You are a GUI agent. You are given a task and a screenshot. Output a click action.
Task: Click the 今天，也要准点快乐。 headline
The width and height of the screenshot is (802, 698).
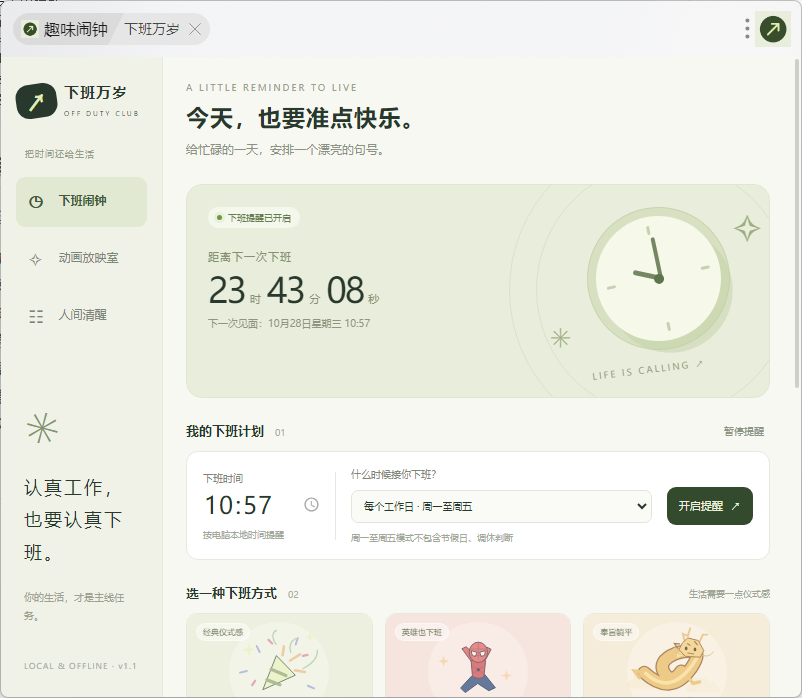pos(300,118)
